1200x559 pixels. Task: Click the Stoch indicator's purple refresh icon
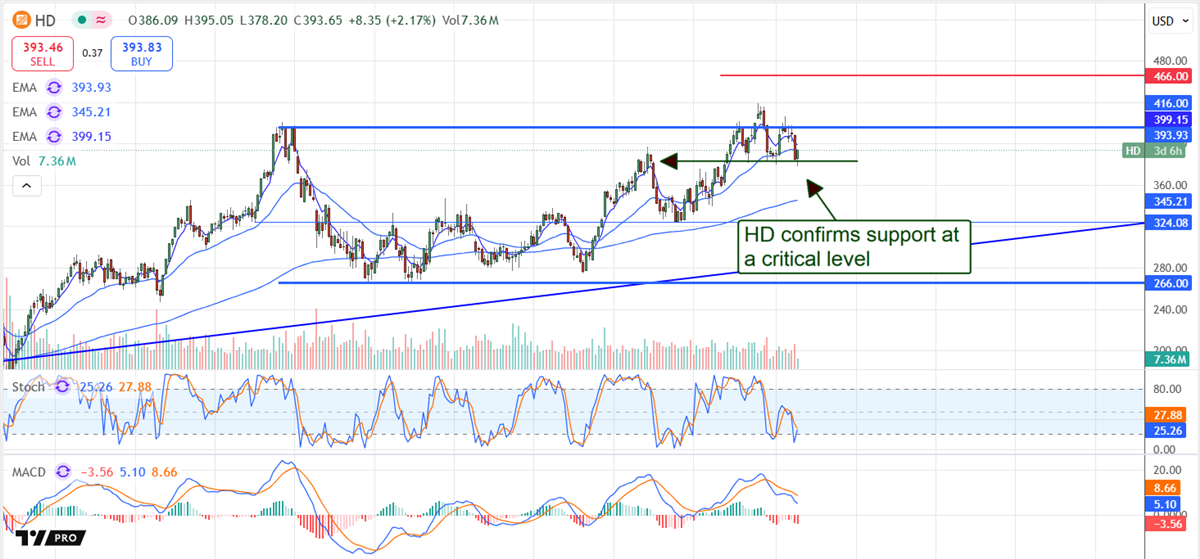[x=63, y=386]
